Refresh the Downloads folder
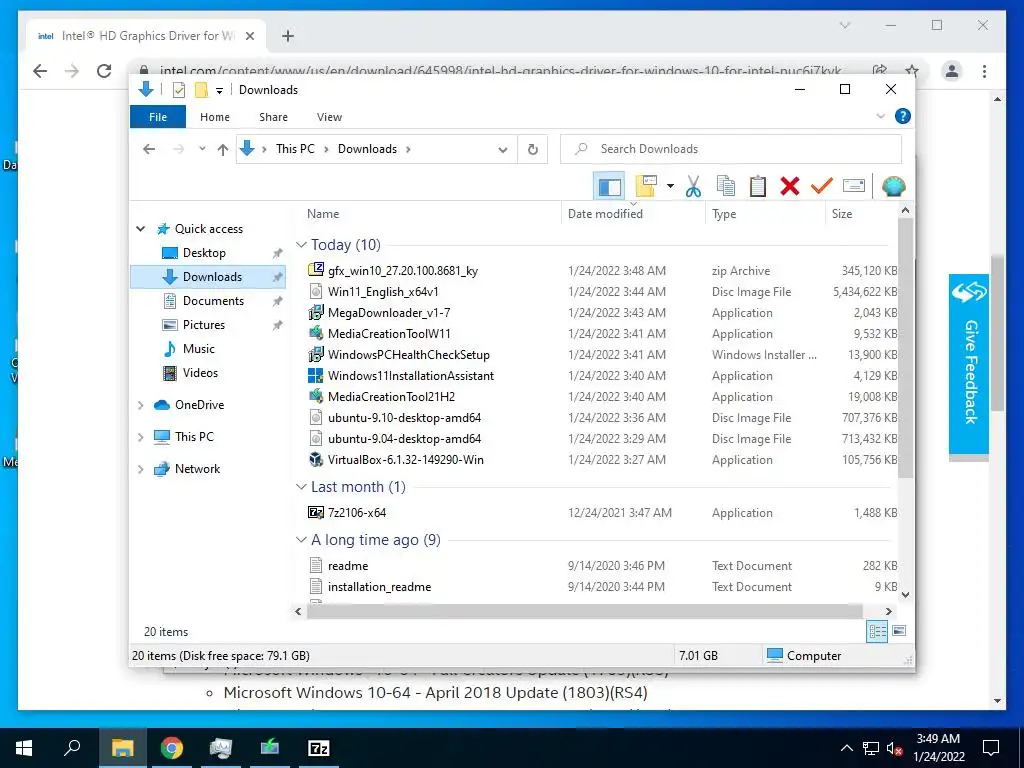The width and height of the screenshot is (1024, 768). pyautogui.click(x=533, y=150)
